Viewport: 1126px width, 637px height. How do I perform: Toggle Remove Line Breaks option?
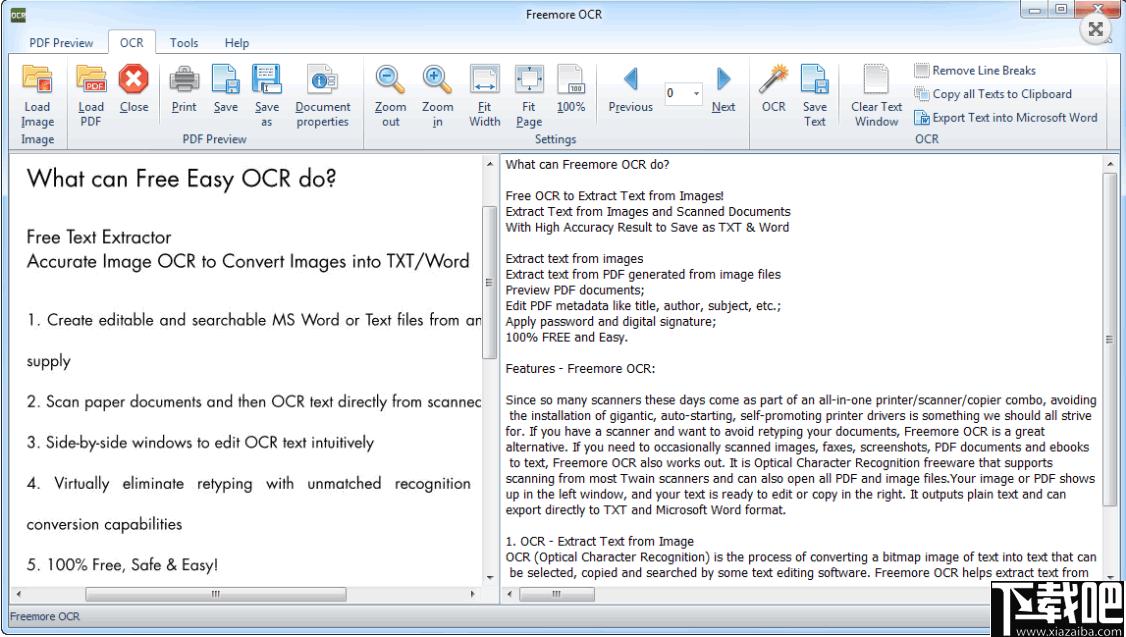[x=974, y=70]
